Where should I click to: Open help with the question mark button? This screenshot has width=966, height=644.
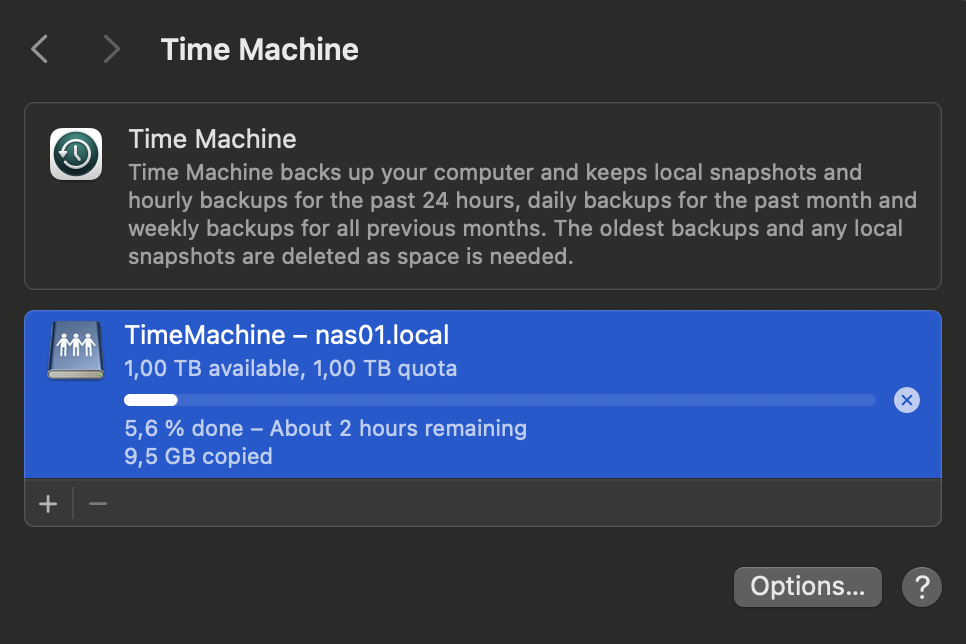point(921,587)
